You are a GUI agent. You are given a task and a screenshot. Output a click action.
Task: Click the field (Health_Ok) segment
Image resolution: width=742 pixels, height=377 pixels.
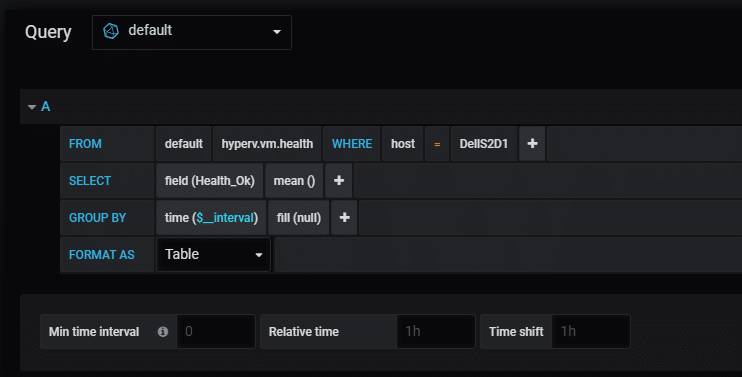(x=210, y=180)
